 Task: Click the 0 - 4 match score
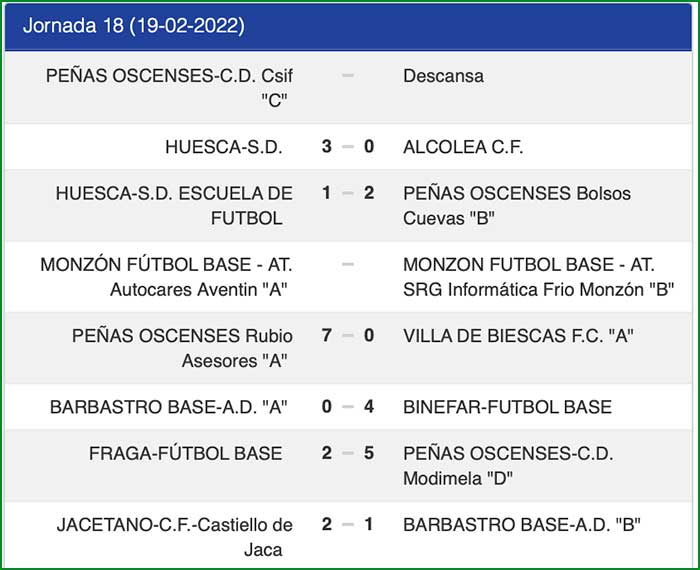(x=347, y=407)
